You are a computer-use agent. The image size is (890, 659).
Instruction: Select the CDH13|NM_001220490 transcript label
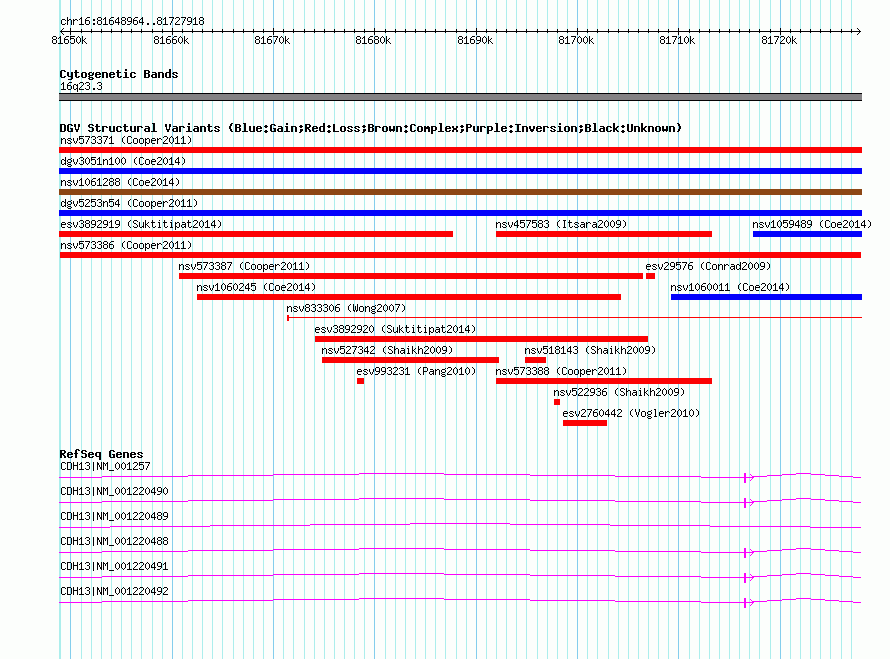[114, 491]
